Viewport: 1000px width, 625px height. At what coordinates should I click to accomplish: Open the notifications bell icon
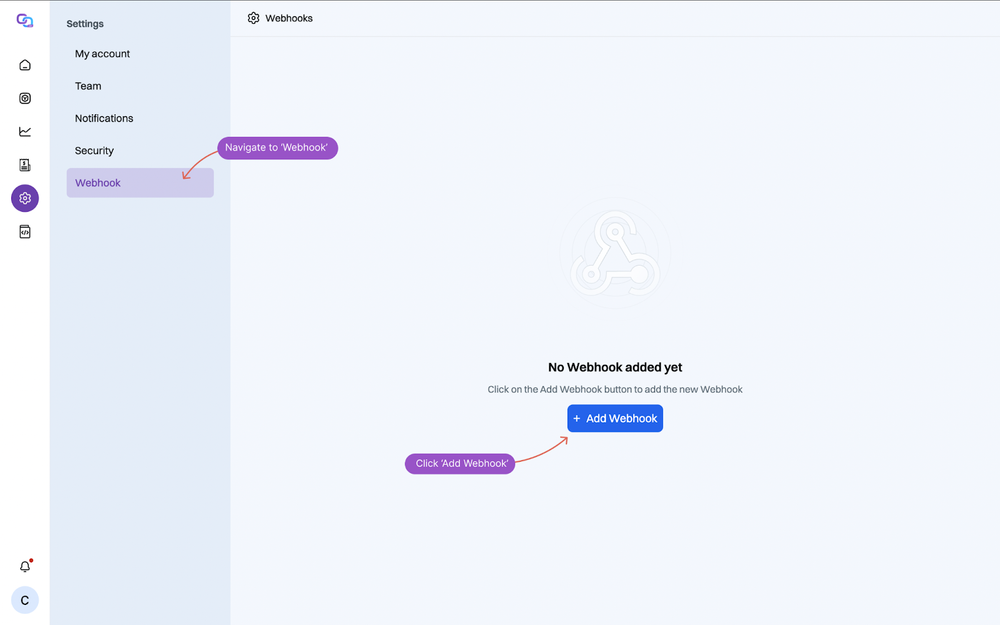click(25, 567)
